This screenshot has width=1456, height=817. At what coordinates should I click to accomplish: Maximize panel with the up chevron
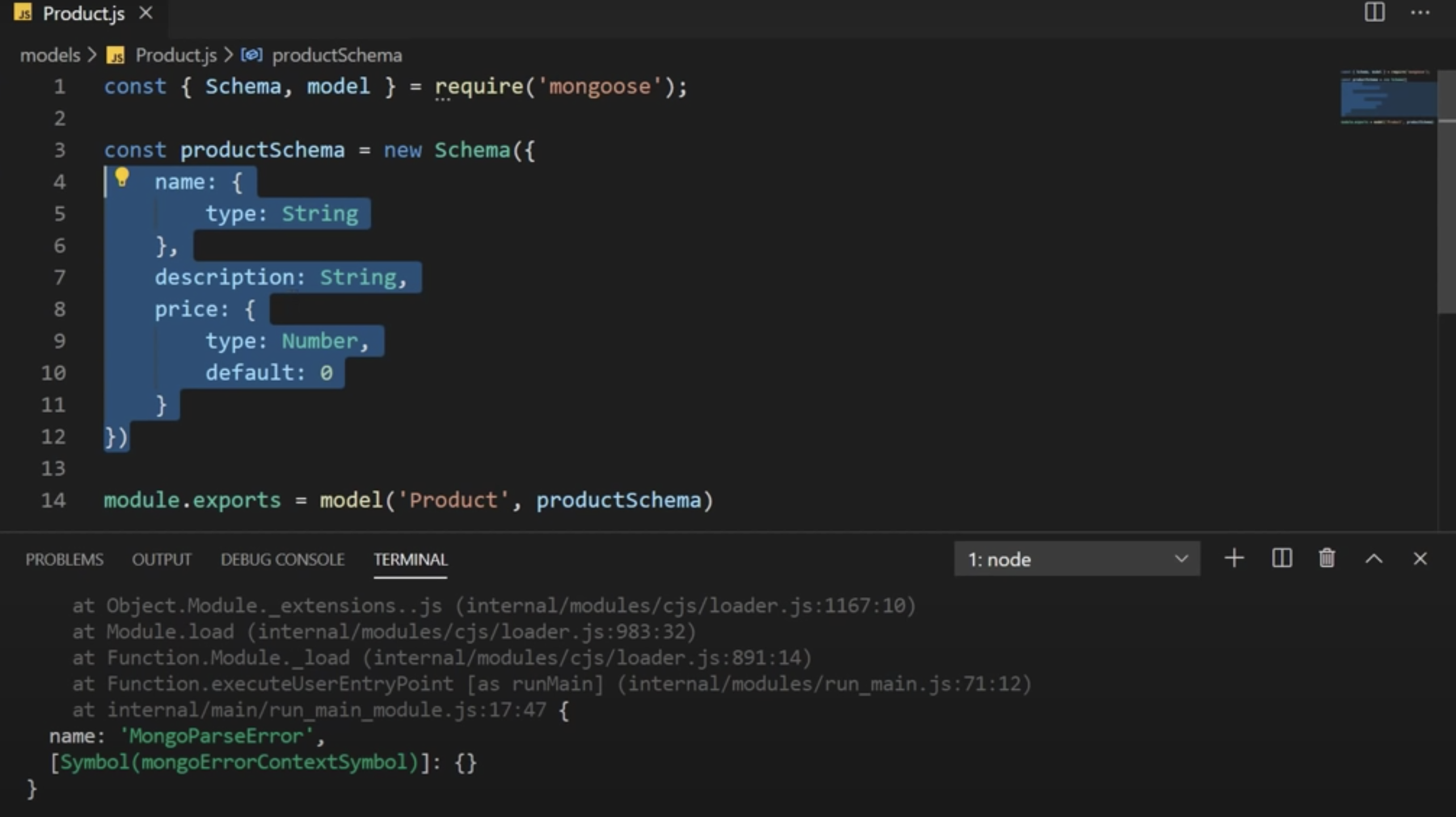point(1373,559)
